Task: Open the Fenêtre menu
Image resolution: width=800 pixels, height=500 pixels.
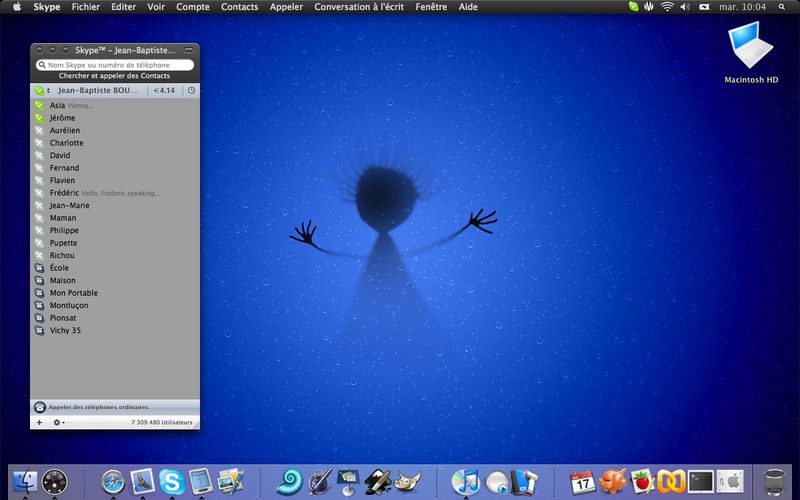Action: (431, 7)
